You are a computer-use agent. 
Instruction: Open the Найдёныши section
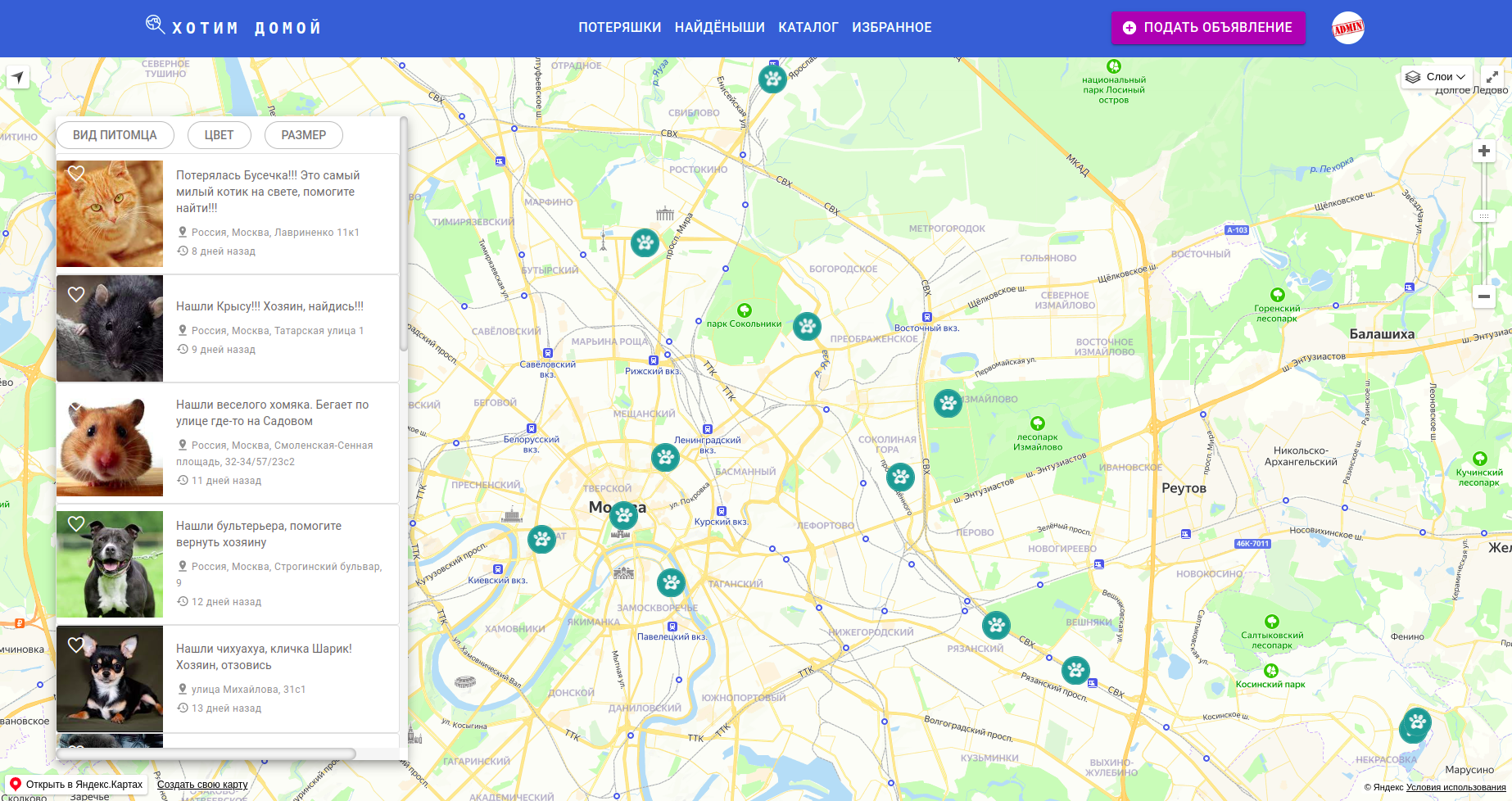719,27
